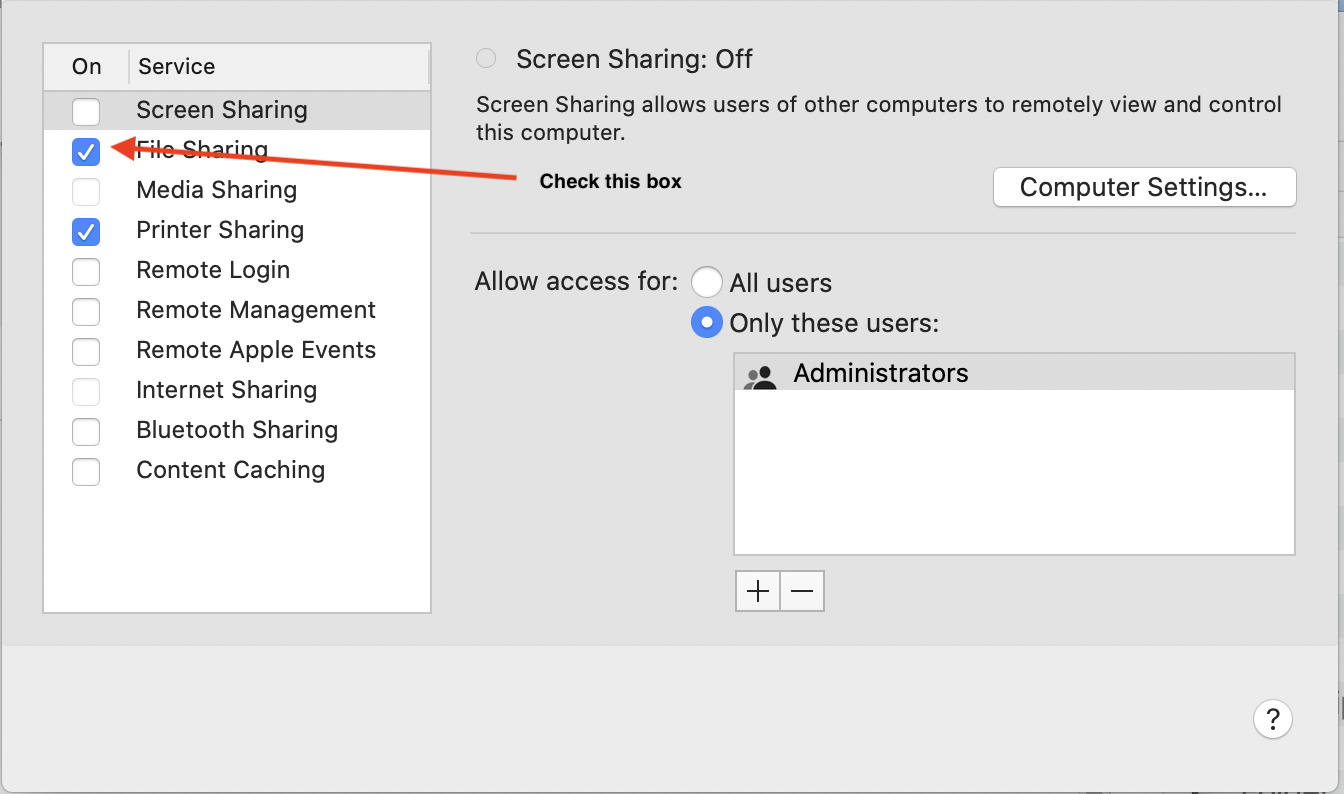Select the Printer Sharing service row

237,230
